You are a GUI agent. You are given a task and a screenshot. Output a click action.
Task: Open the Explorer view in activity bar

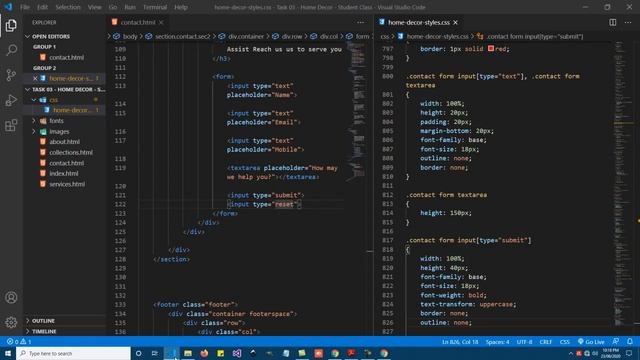pos(11,25)
